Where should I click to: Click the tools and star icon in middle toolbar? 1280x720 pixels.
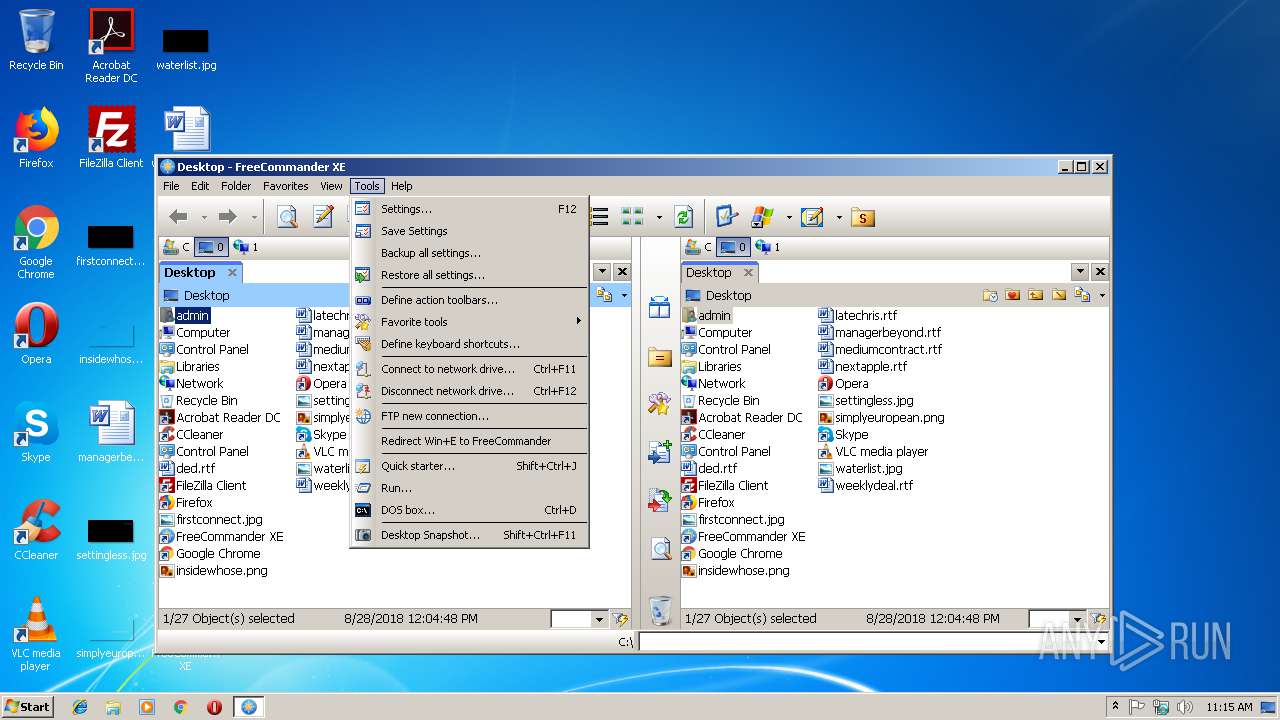click(x=660, y=403)
